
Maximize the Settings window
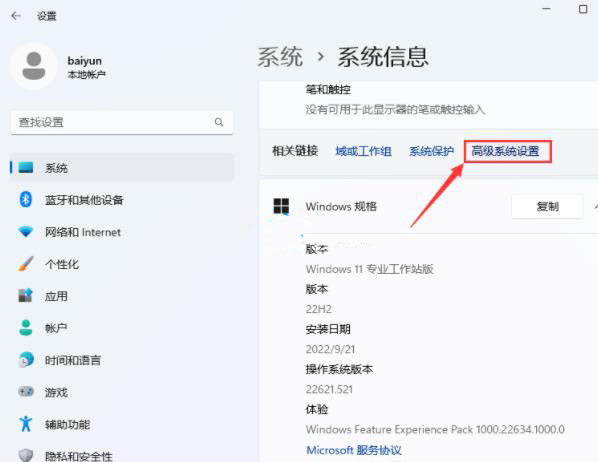pos(583,9)
